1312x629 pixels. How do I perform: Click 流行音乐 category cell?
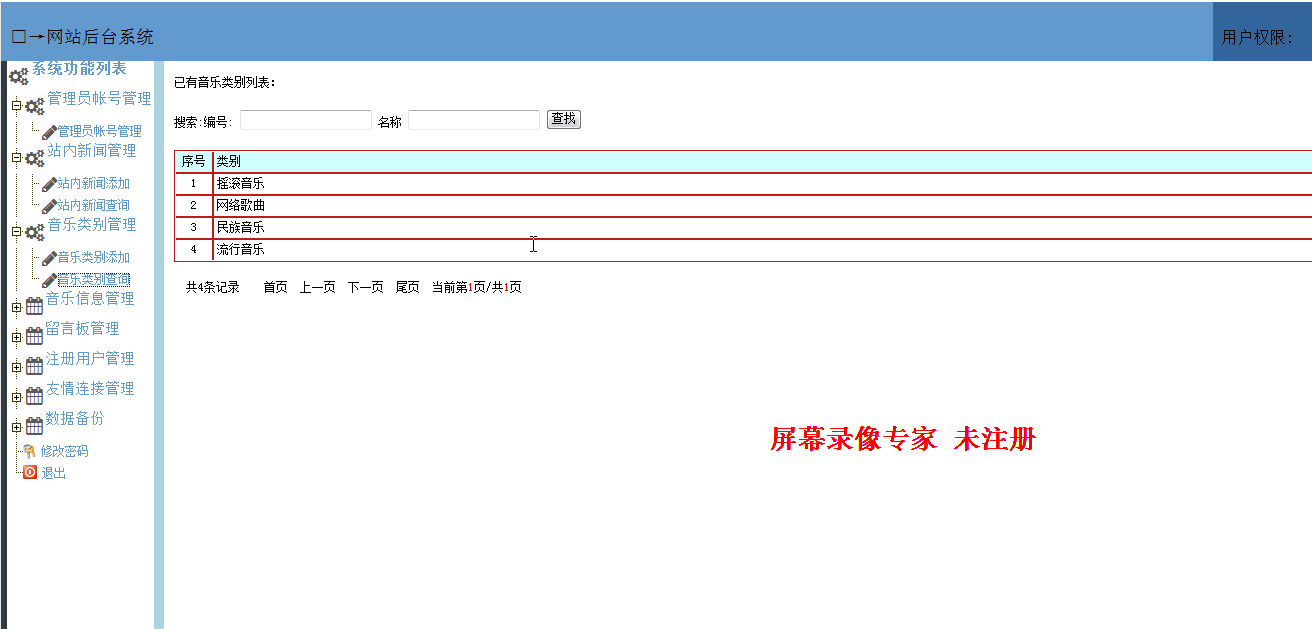[x=762, y=250]
